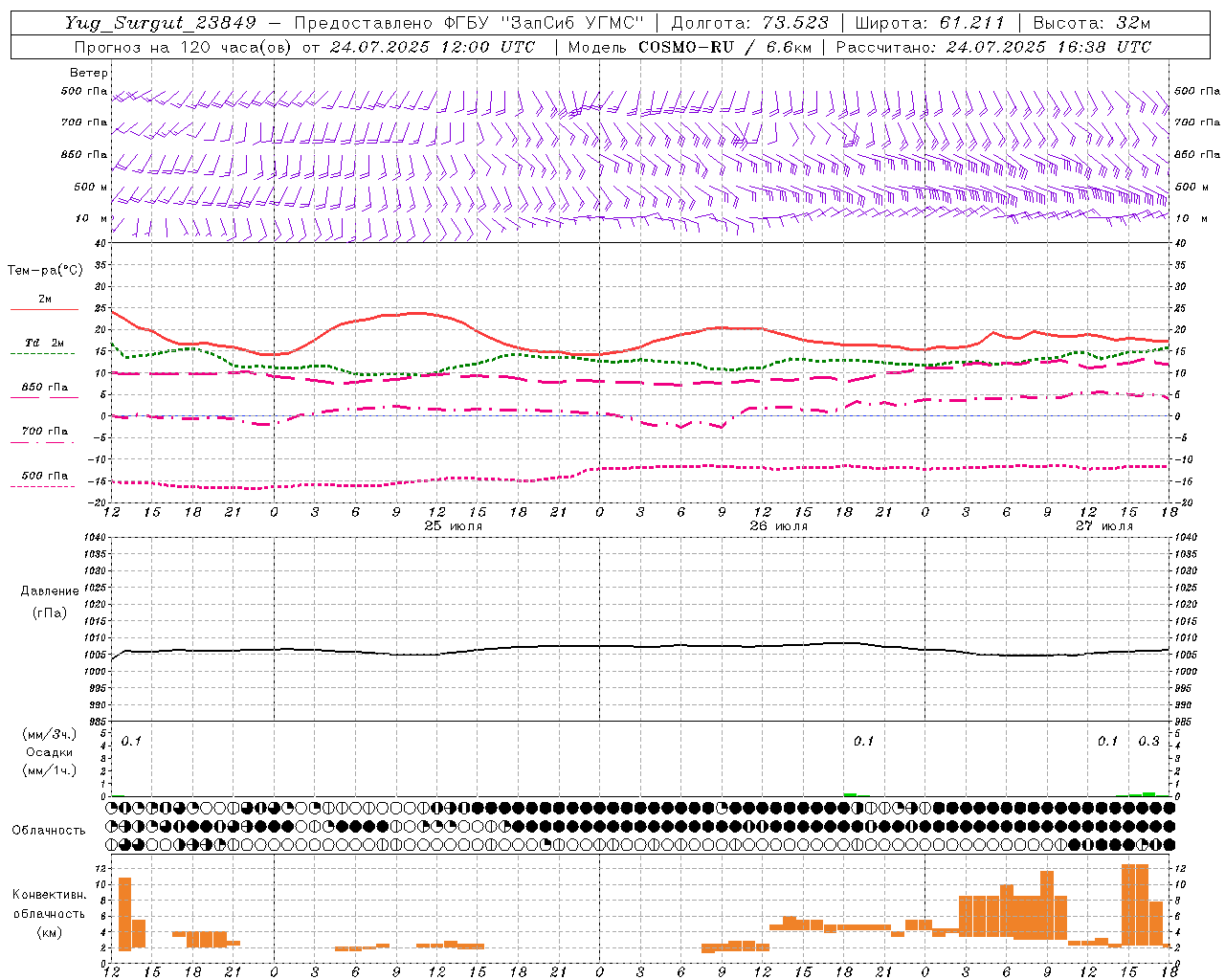Click the 25 июля date label
This screenshot has height=980, width=1225.
pos(454,525)
